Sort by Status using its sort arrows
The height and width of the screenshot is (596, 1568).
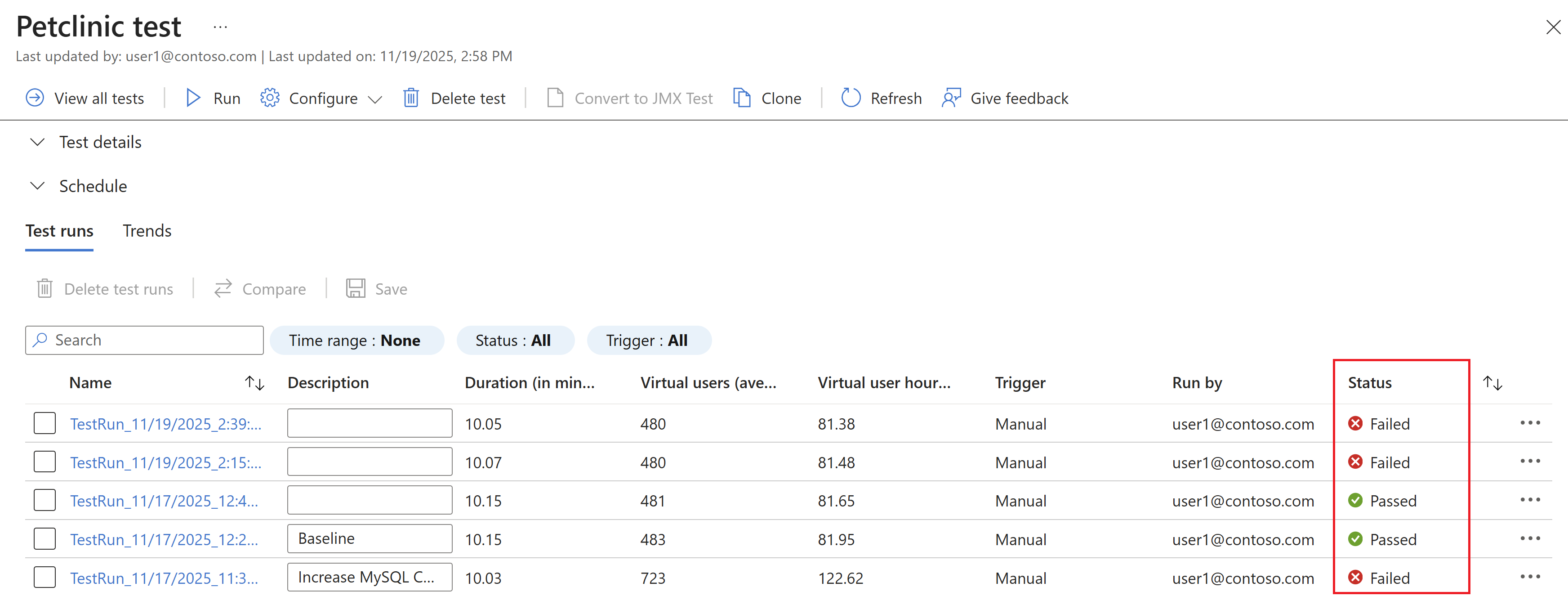point(1492,383)
